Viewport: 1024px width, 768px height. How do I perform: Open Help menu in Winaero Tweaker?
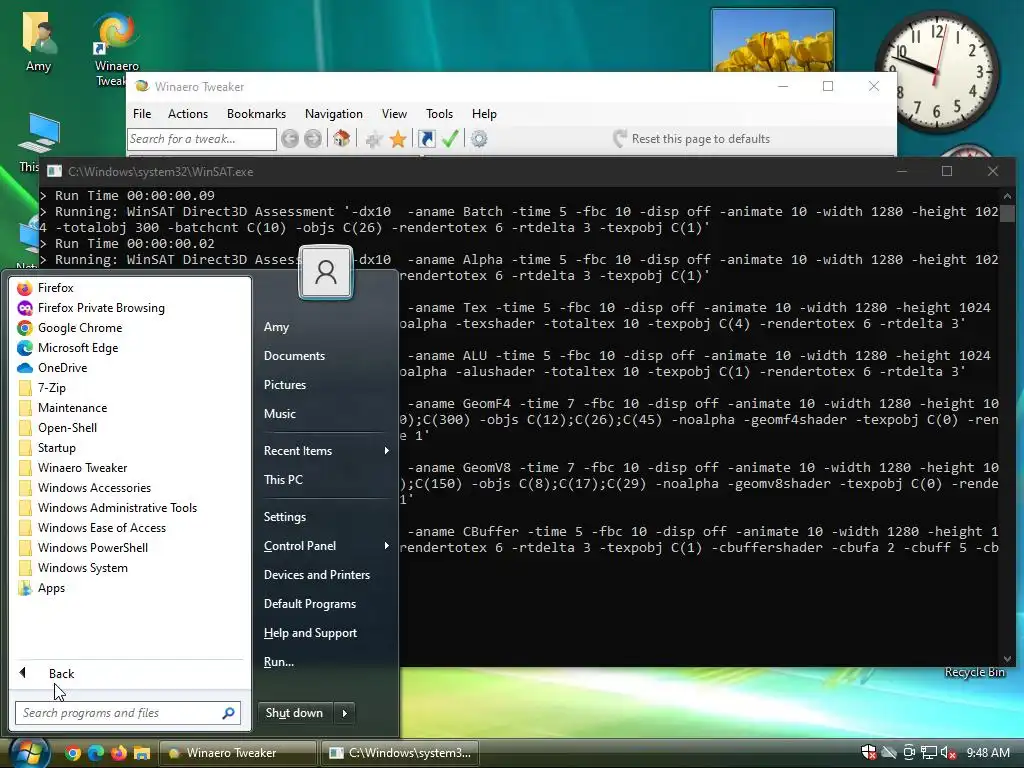point(484,114)
